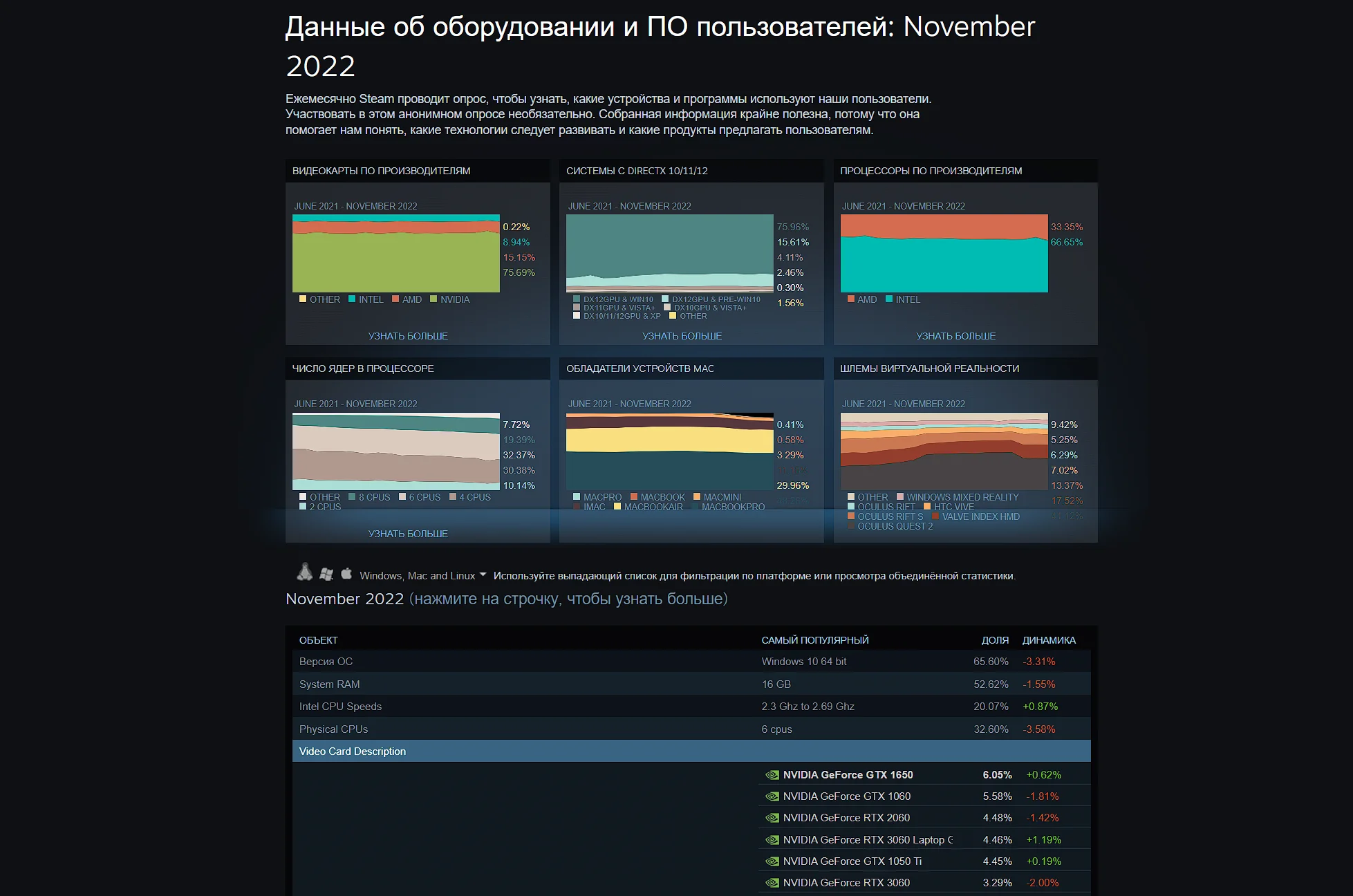Screen dimensions: 1353x896
Task: Click the VALVE INDEX HMD legend swatch
Action: (x=935, y=516)
